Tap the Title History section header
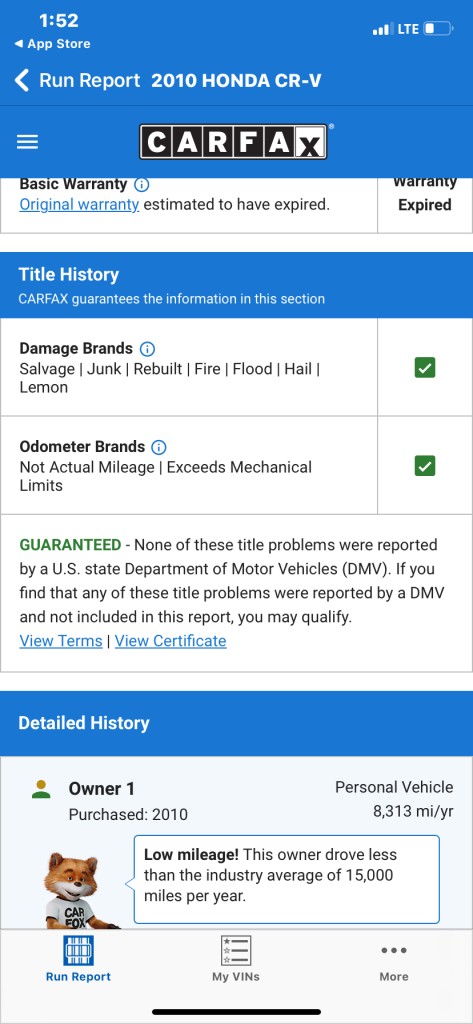The height and width of the screenshot is (1024, 473). click(x=236, y=285)
